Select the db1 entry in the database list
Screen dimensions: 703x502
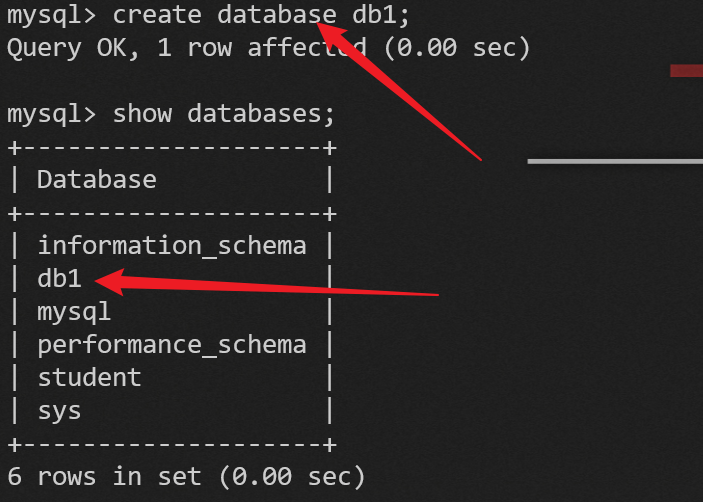tap(59, 278)
